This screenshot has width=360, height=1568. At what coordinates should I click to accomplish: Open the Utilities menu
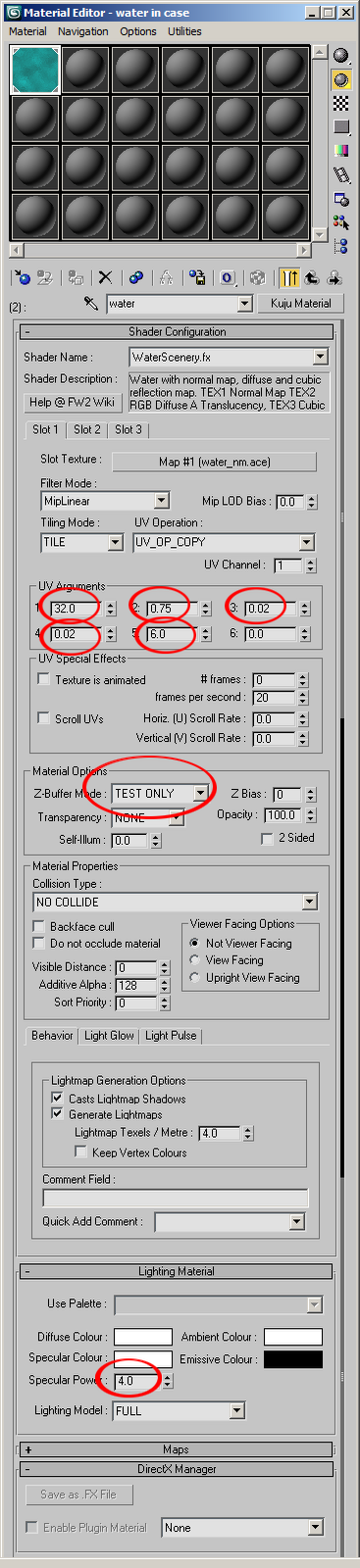coord(184,31)
